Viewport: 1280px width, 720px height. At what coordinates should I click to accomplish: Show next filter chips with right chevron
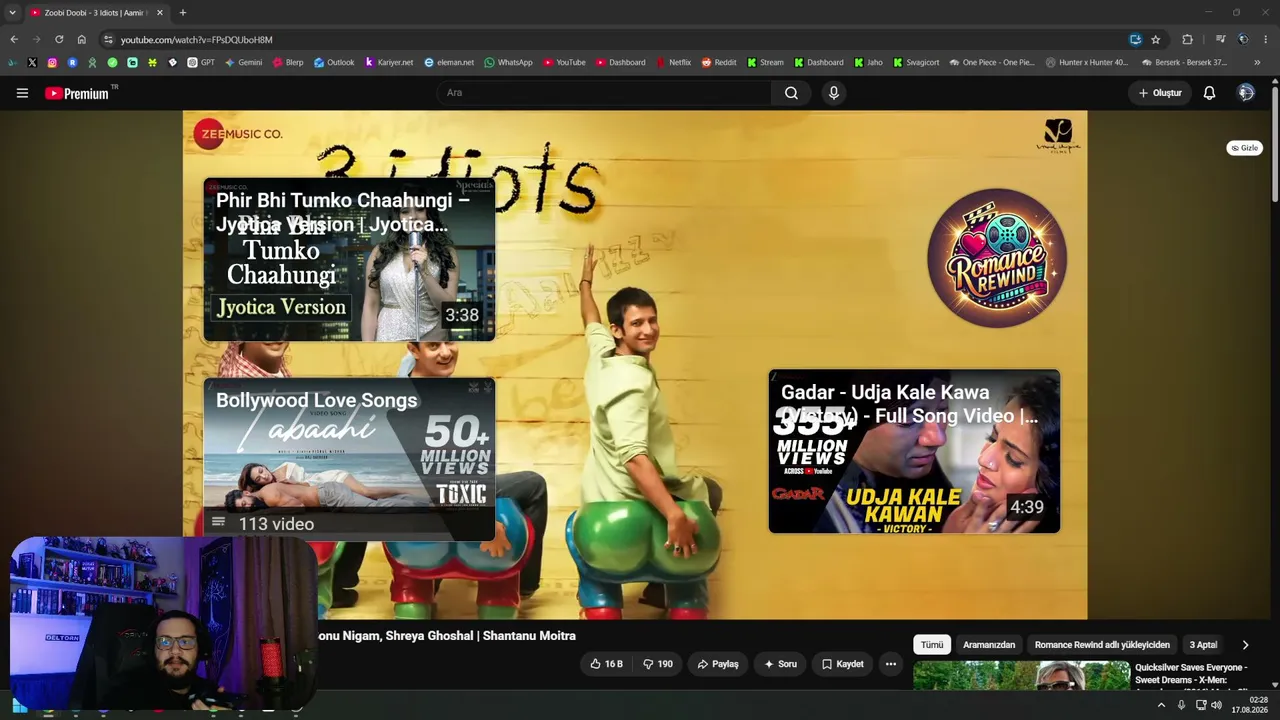point(1245,645)
